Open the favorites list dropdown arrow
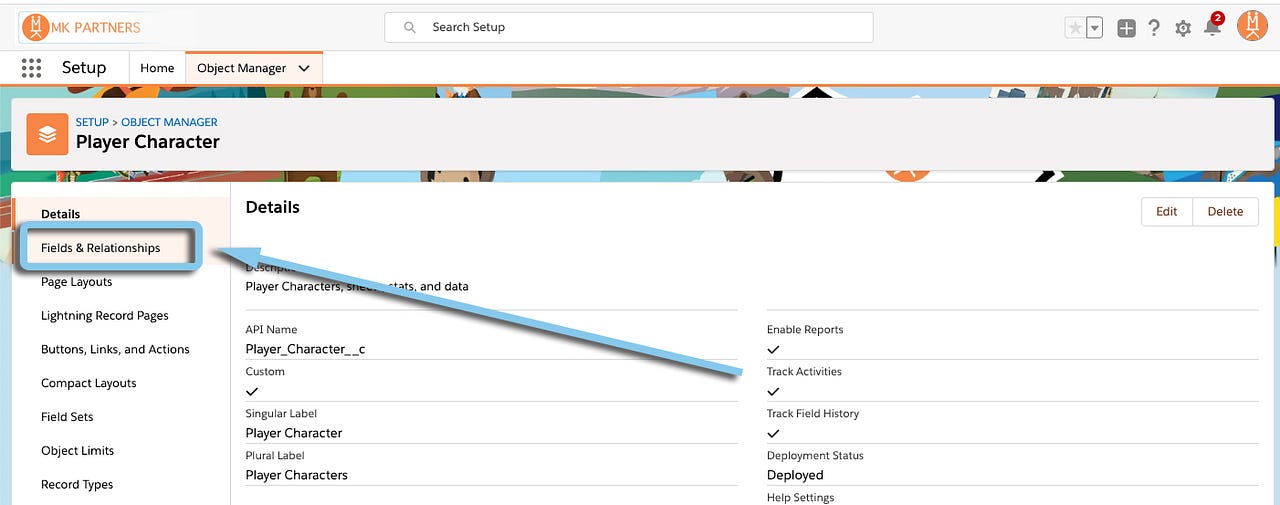The height and width of the screenshot is (505, 1280). pos(1094,28)
